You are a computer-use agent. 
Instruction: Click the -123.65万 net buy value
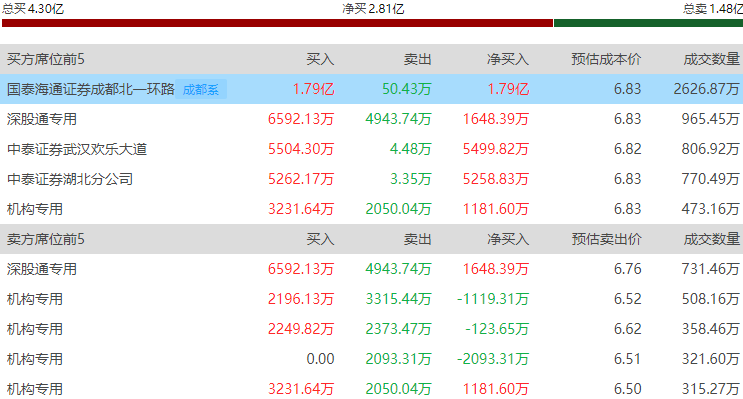pos(497,329)
